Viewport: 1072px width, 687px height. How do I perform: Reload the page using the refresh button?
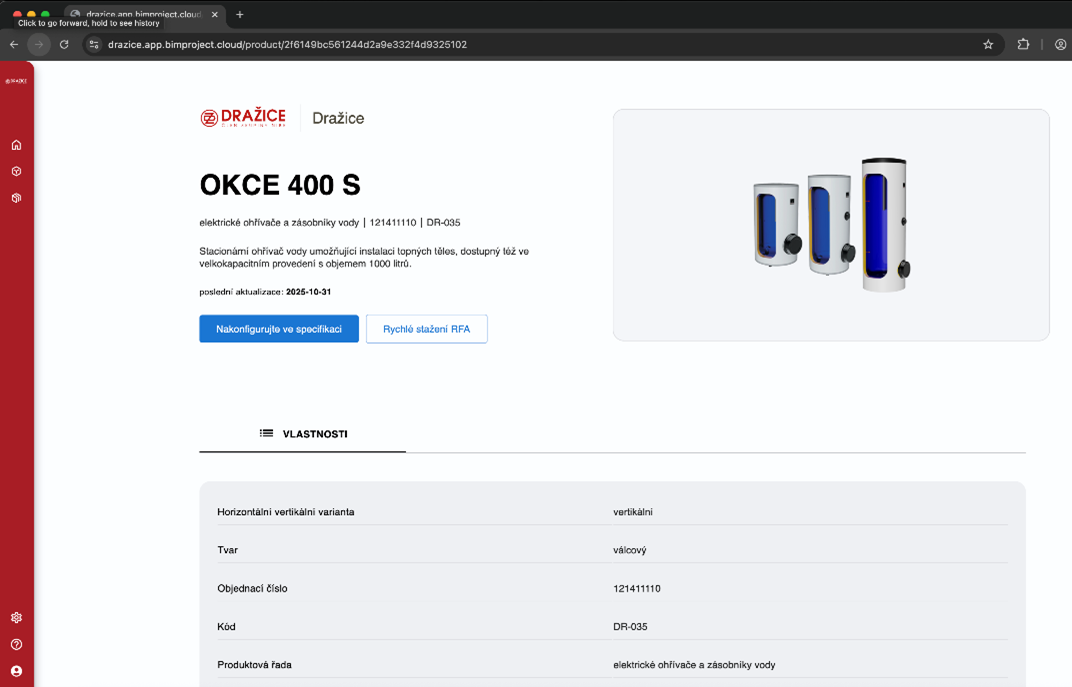tap(64, 44)
